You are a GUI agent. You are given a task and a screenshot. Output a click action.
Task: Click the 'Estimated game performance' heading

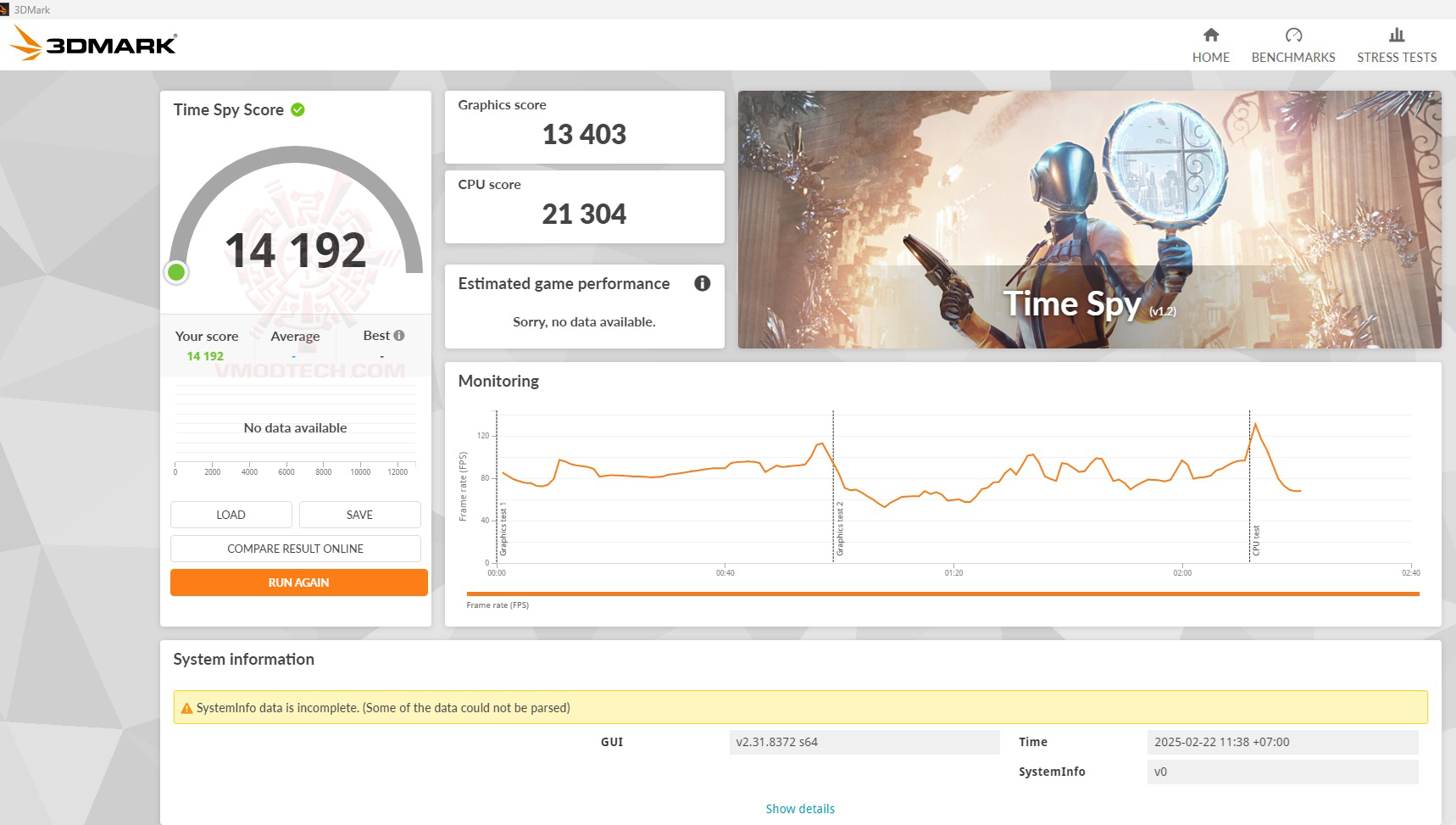[x=564, y=283]
